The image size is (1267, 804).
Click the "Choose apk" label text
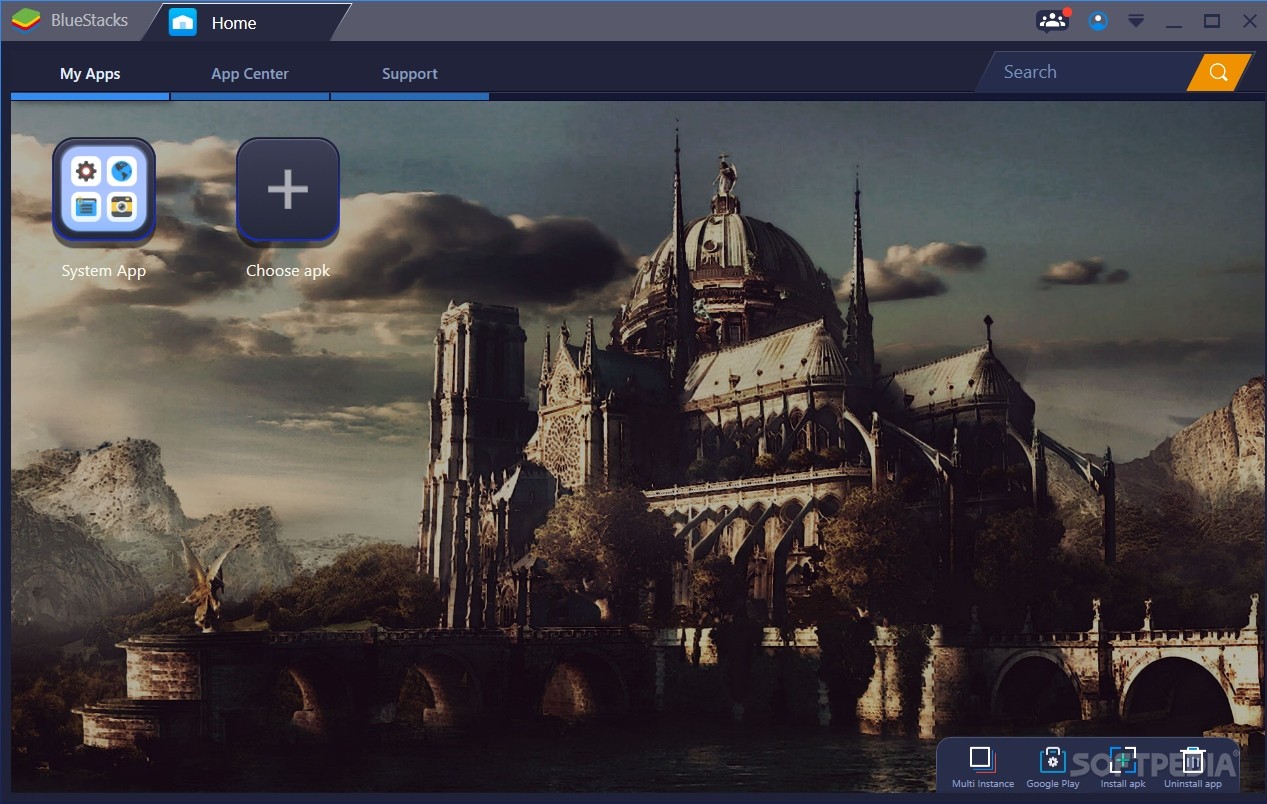288,271
